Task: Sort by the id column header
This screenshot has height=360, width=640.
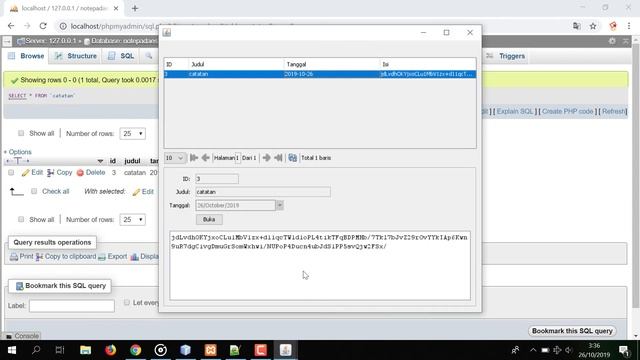Action: 113,161
